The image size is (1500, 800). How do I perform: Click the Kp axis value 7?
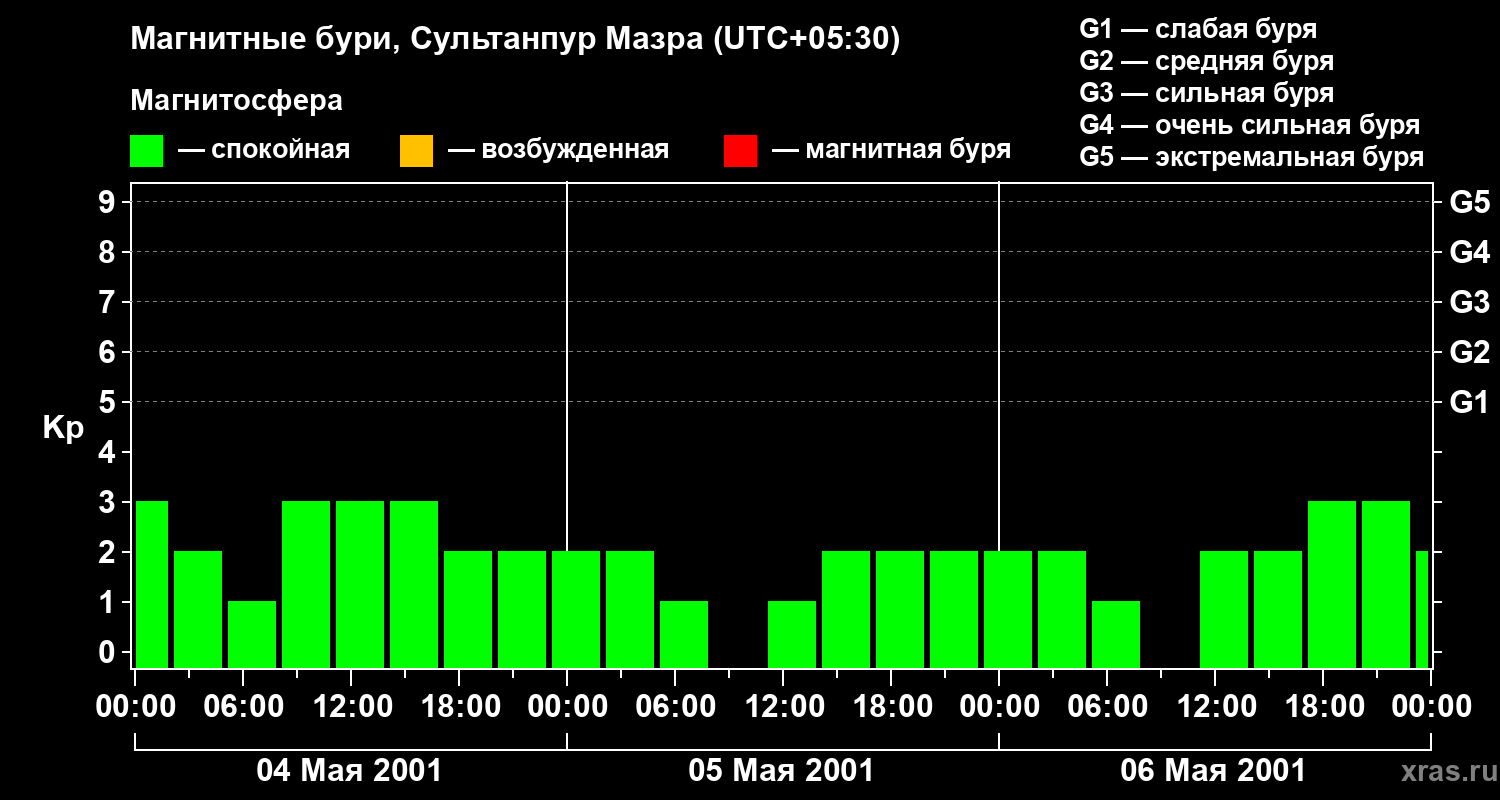tap(109, 302)
